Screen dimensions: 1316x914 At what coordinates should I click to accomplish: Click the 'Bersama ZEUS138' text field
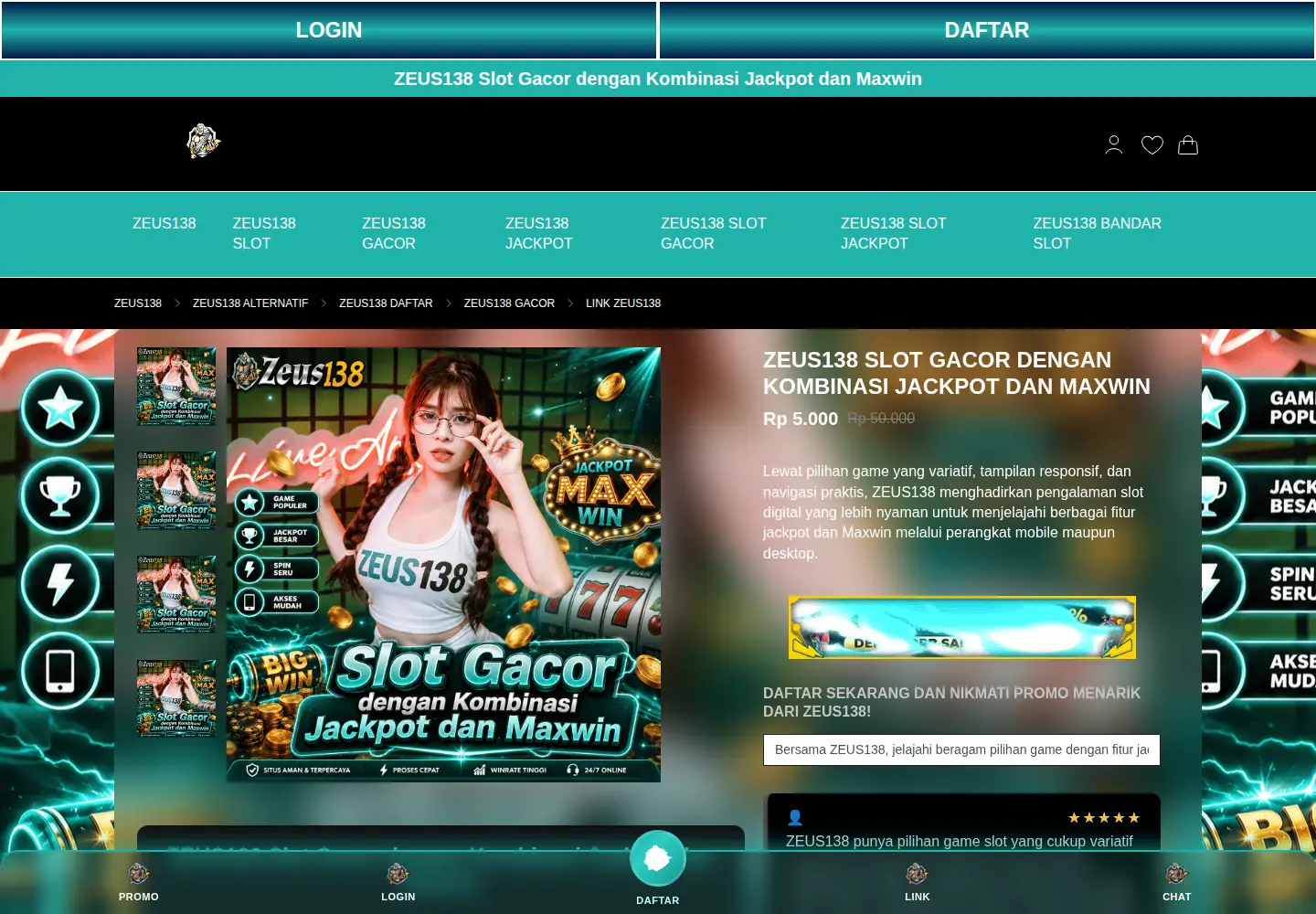961,749
